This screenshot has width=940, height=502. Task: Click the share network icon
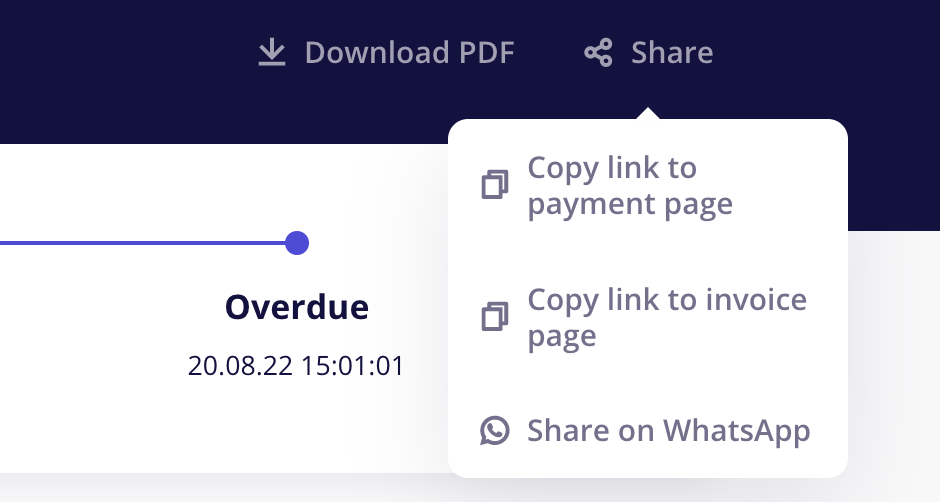598,53
